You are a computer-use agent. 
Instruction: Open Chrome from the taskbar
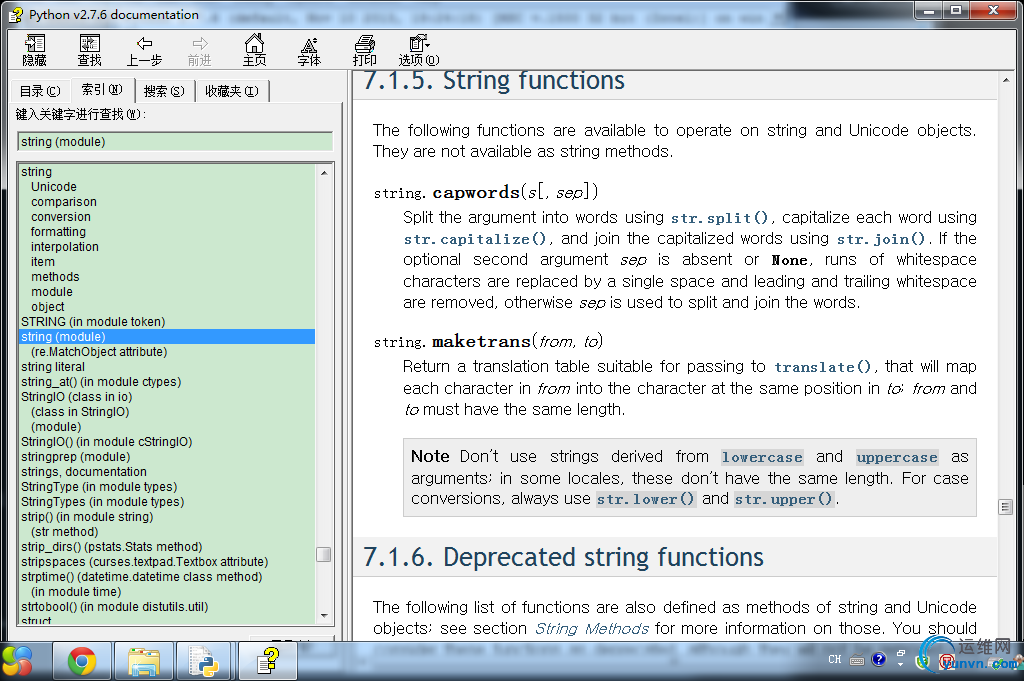click(x=82, y=661)
